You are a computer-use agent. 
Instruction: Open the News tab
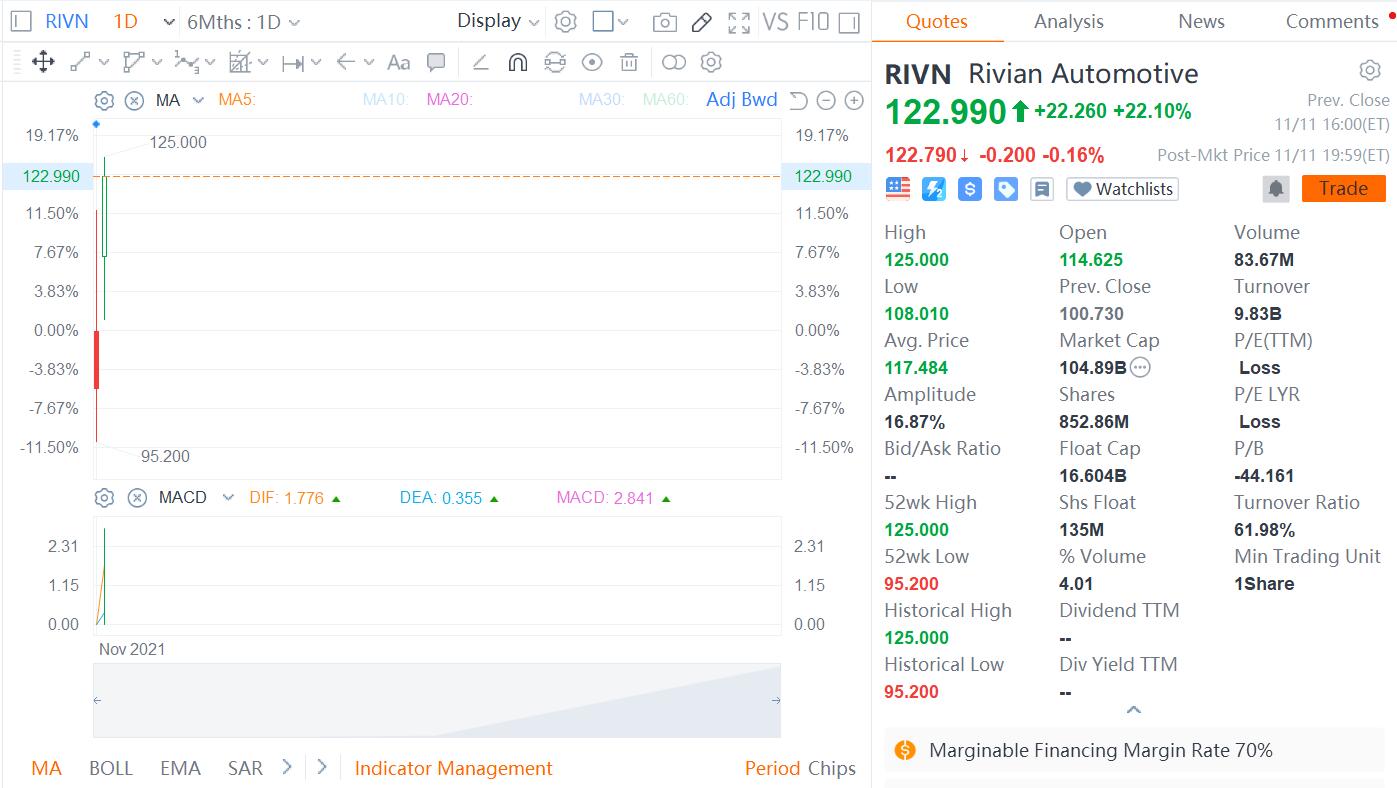point(1201,22)
